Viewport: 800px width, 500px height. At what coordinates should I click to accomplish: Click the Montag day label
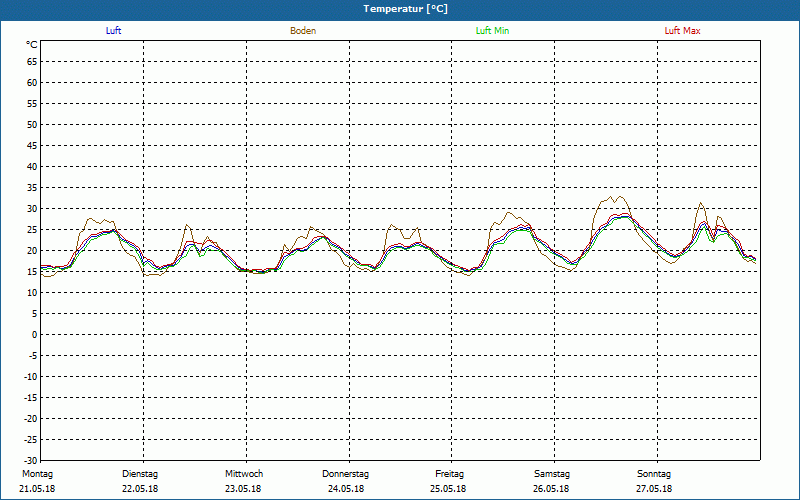[37, 474]
